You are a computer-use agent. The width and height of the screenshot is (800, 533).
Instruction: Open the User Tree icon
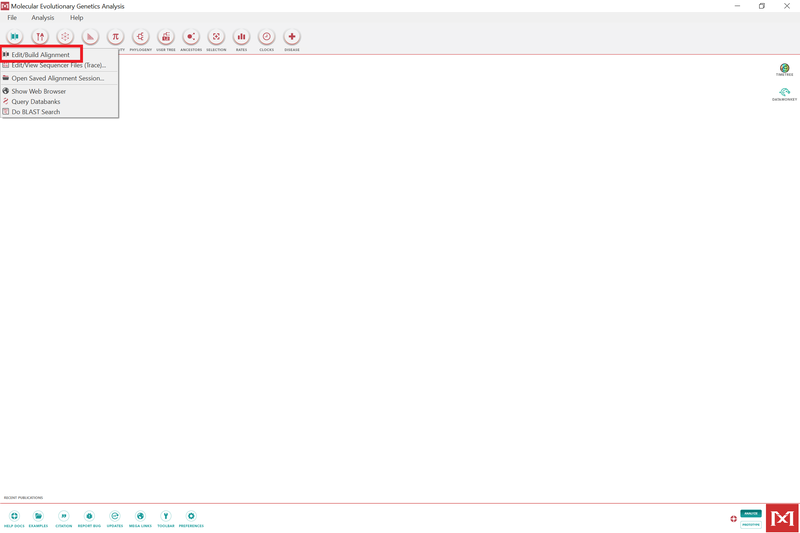(166, 37)
